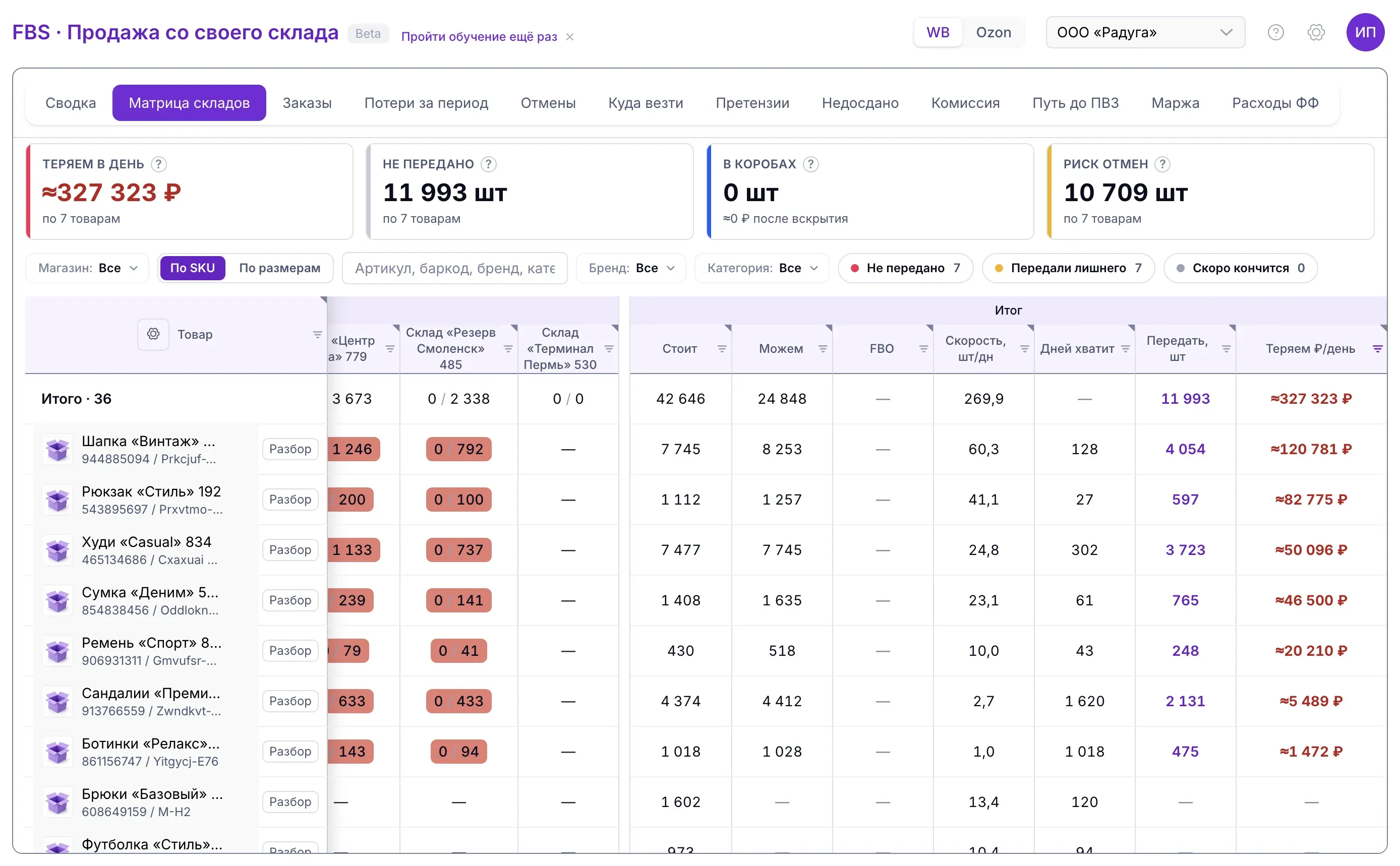Open the Категория: Все dropdown

point(762,268)
